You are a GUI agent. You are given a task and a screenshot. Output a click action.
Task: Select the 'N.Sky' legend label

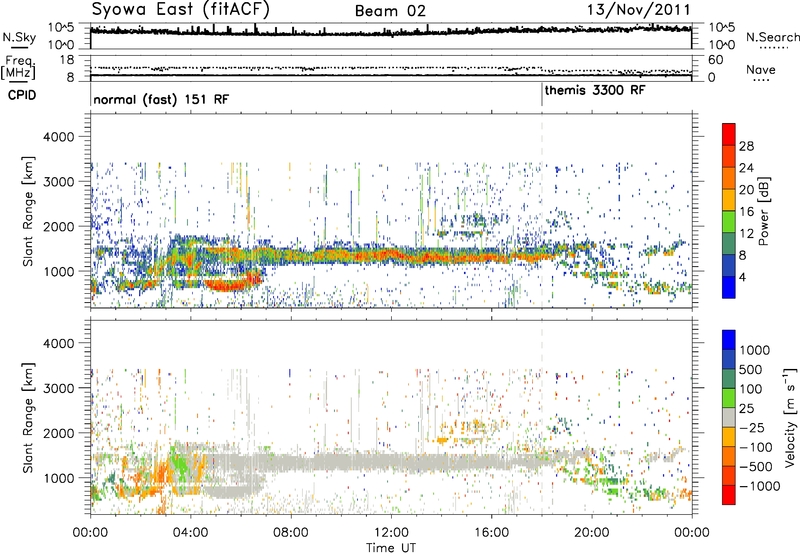pos(19,37)
